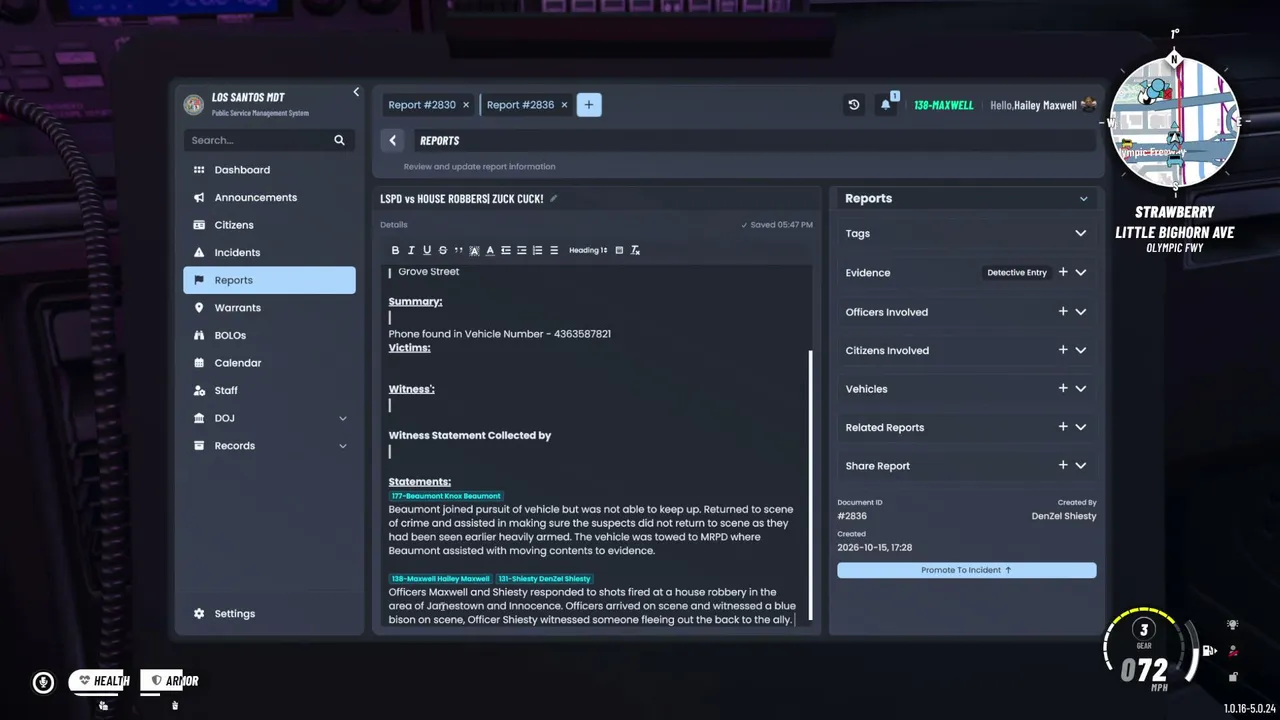Underline text using the editor toolbar

427,250
